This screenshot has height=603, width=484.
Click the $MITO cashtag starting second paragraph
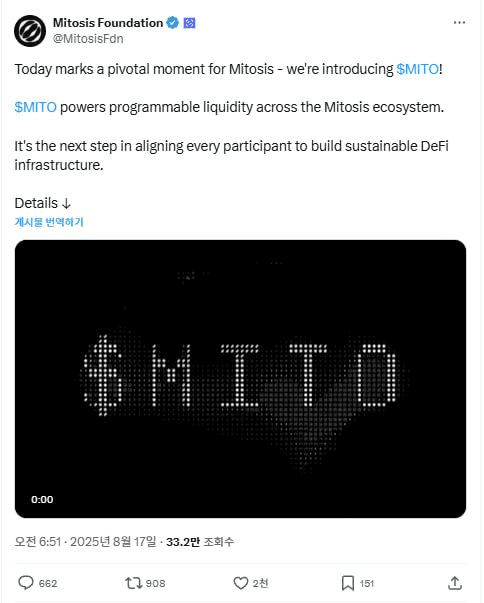point(35,107)
